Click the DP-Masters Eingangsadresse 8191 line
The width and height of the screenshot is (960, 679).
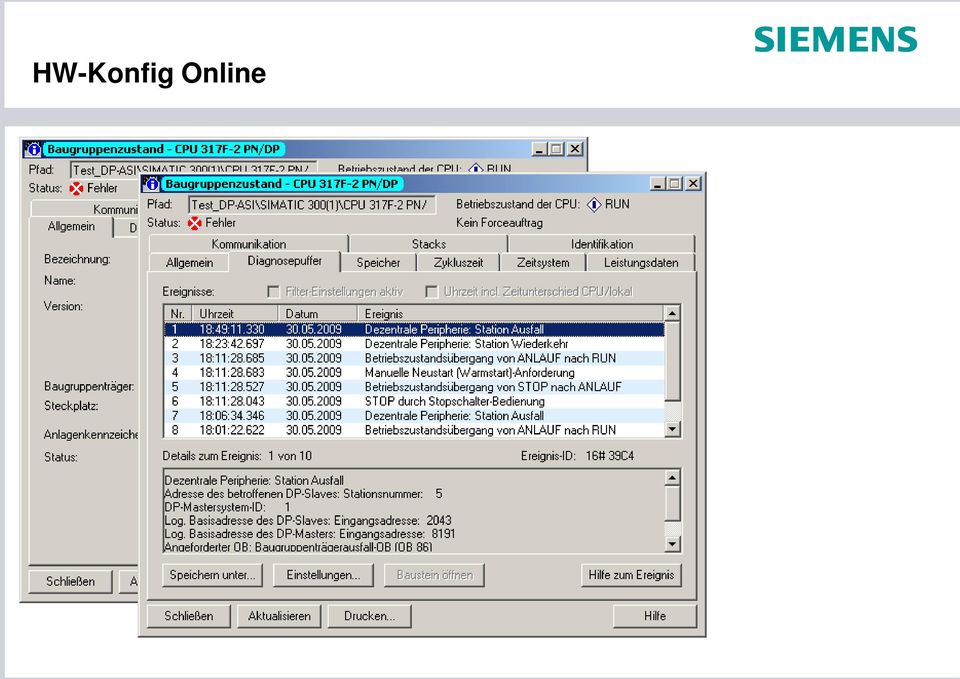[x=310, y=535]
